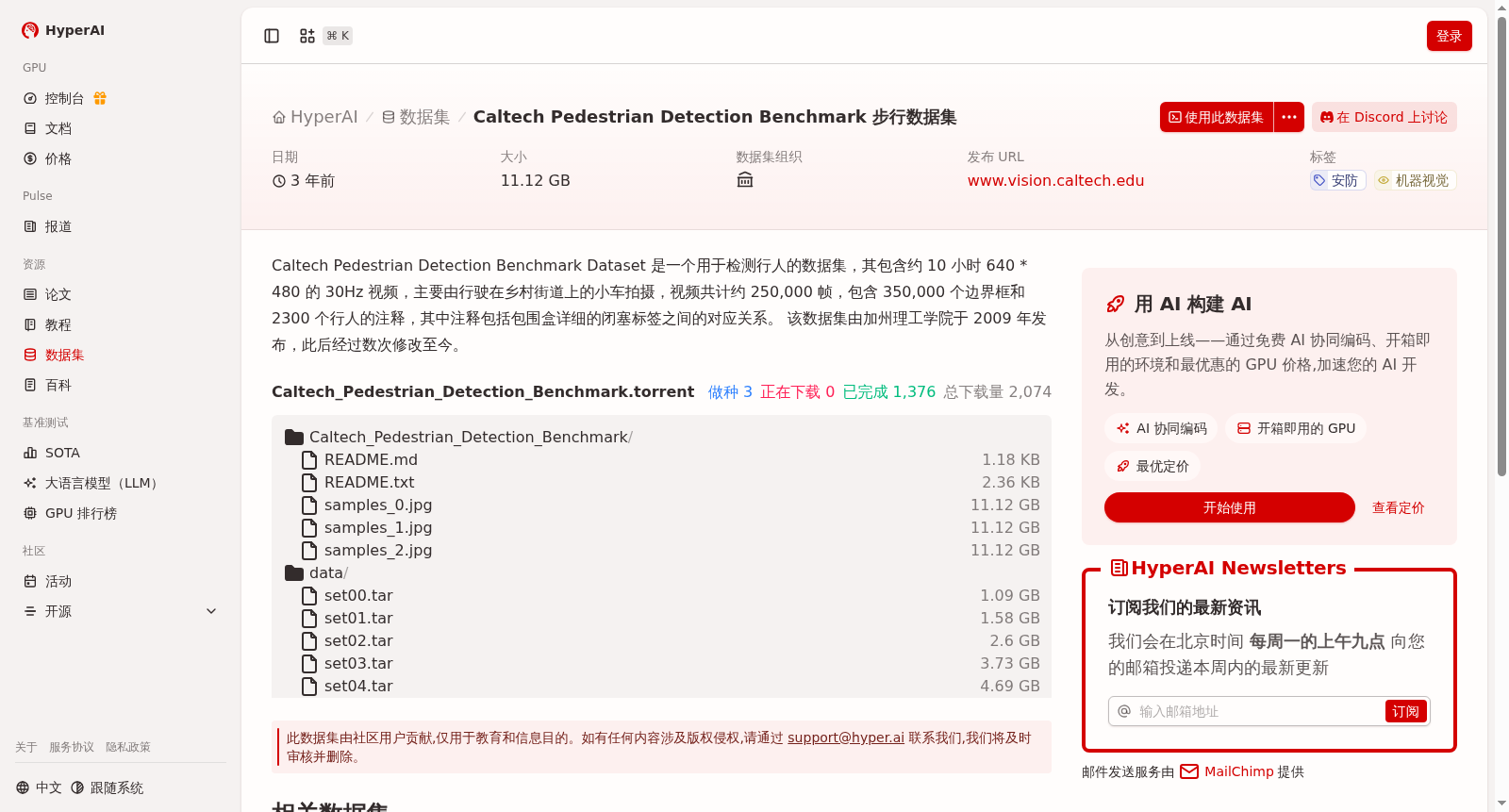Click the 关于 footer link
1509x812 pixels.
(26, 747)
